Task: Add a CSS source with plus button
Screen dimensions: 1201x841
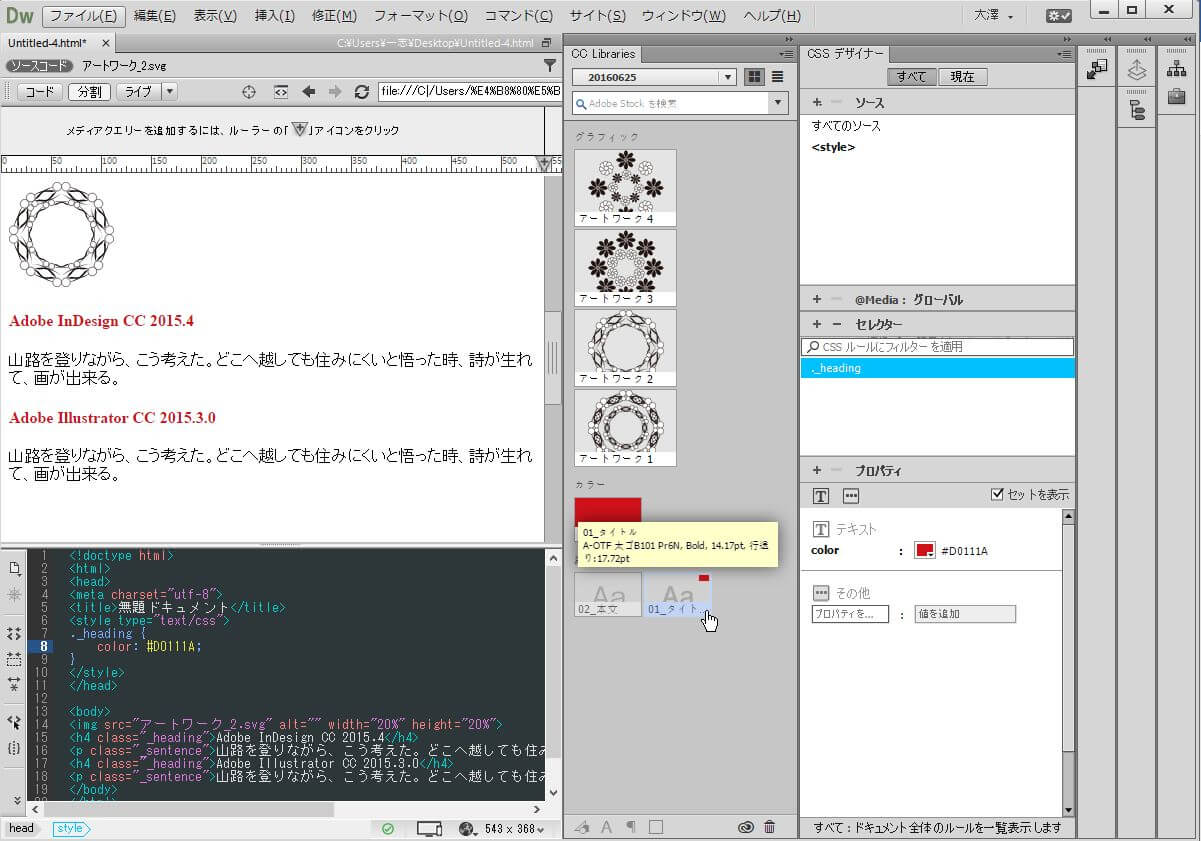Action: pyautogui.click(x=817, y=102)
